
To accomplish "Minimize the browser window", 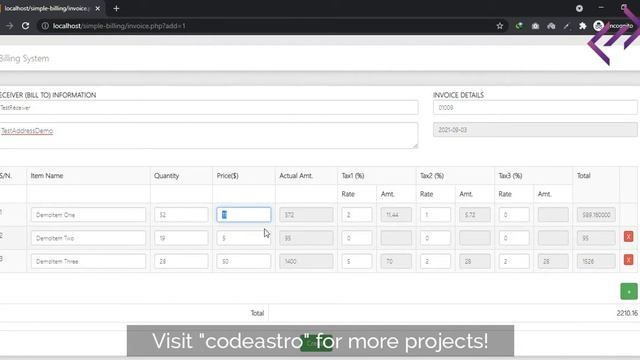I will pyautogui.click(x=601, y=8).
